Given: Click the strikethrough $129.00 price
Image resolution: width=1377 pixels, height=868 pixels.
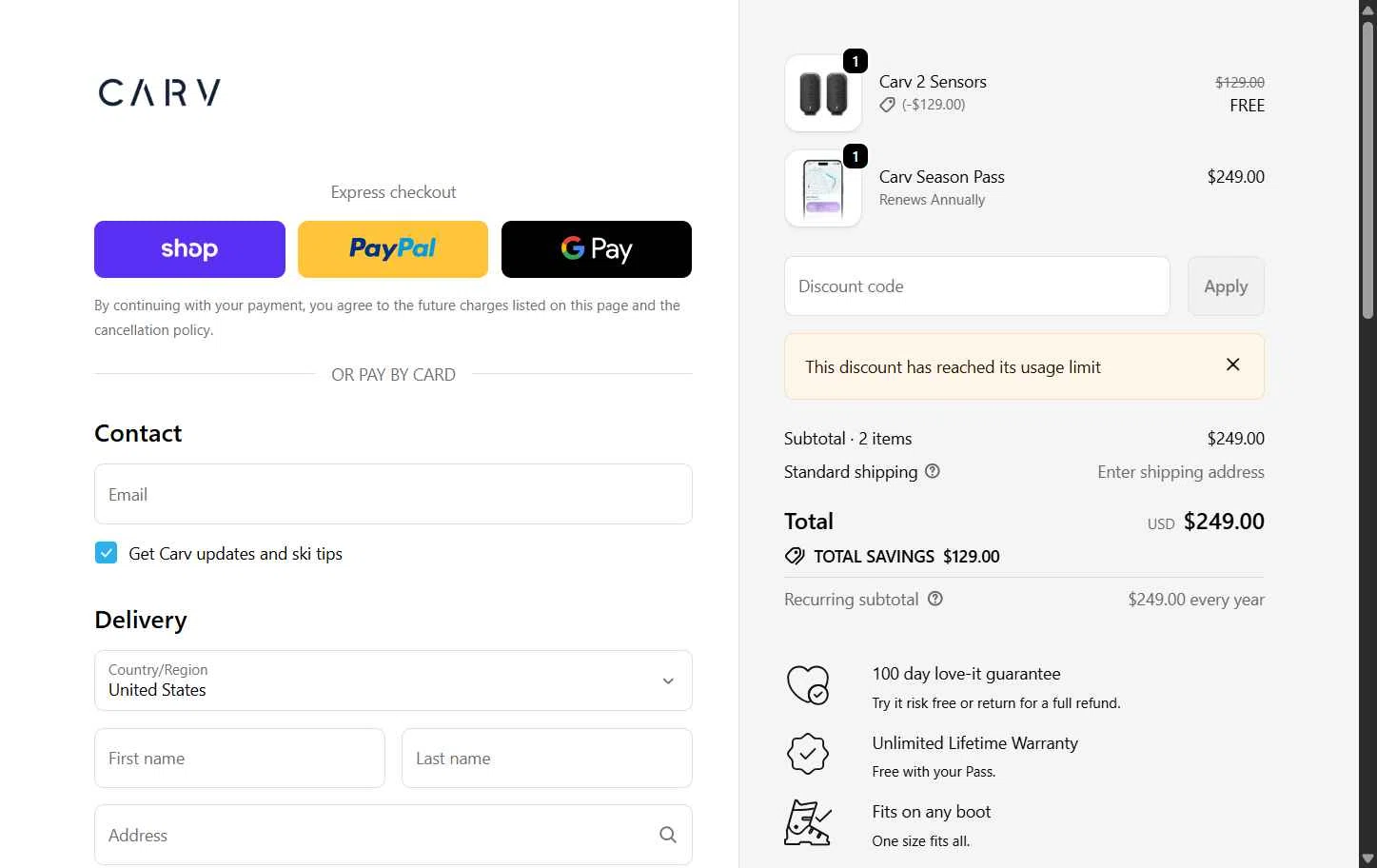Looking at the screenshot, I should [x=1240, y=83].
